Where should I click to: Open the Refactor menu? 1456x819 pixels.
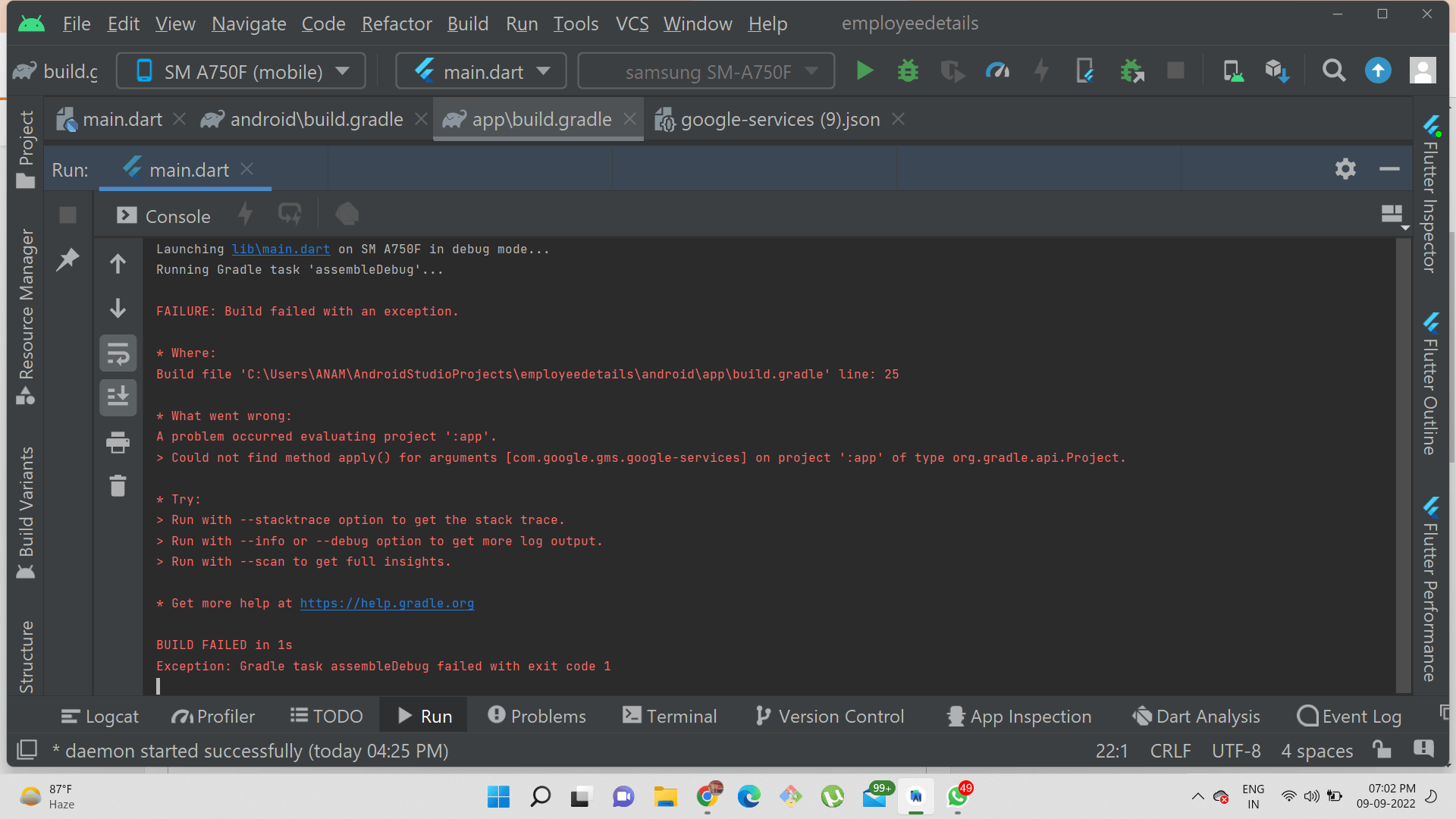[396, 24]
